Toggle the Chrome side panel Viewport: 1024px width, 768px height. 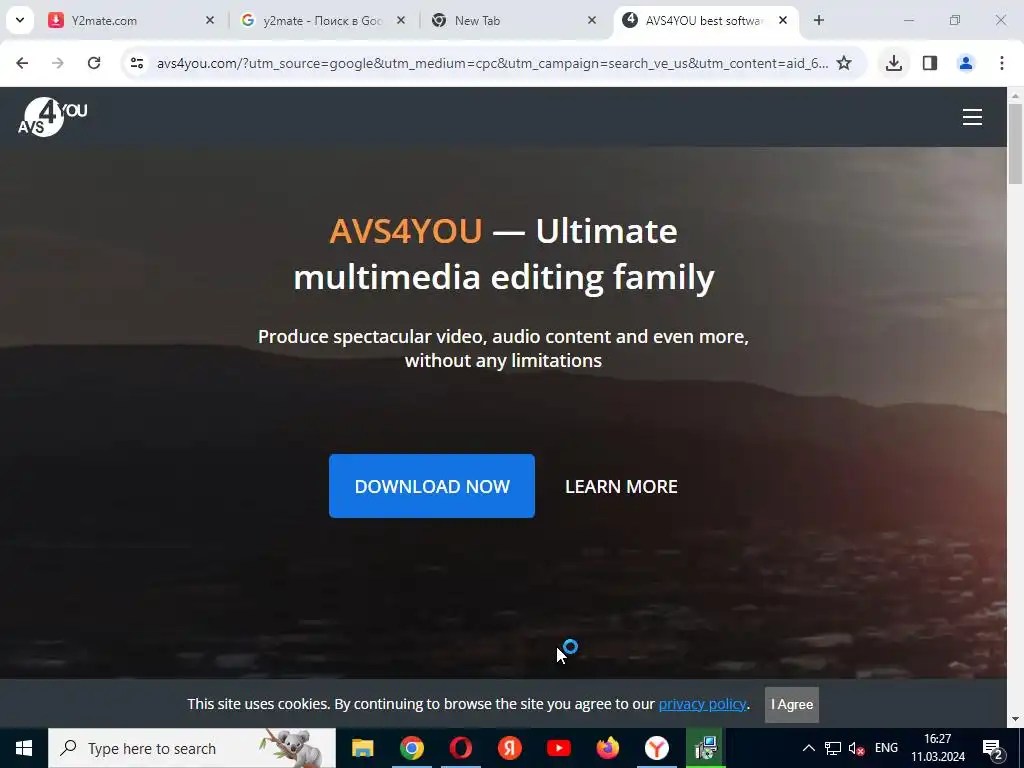[x=929, y=63]
